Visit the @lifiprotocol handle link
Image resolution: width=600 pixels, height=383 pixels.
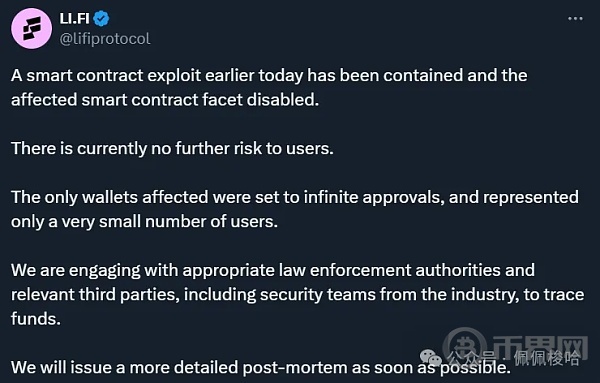[105, 39]
